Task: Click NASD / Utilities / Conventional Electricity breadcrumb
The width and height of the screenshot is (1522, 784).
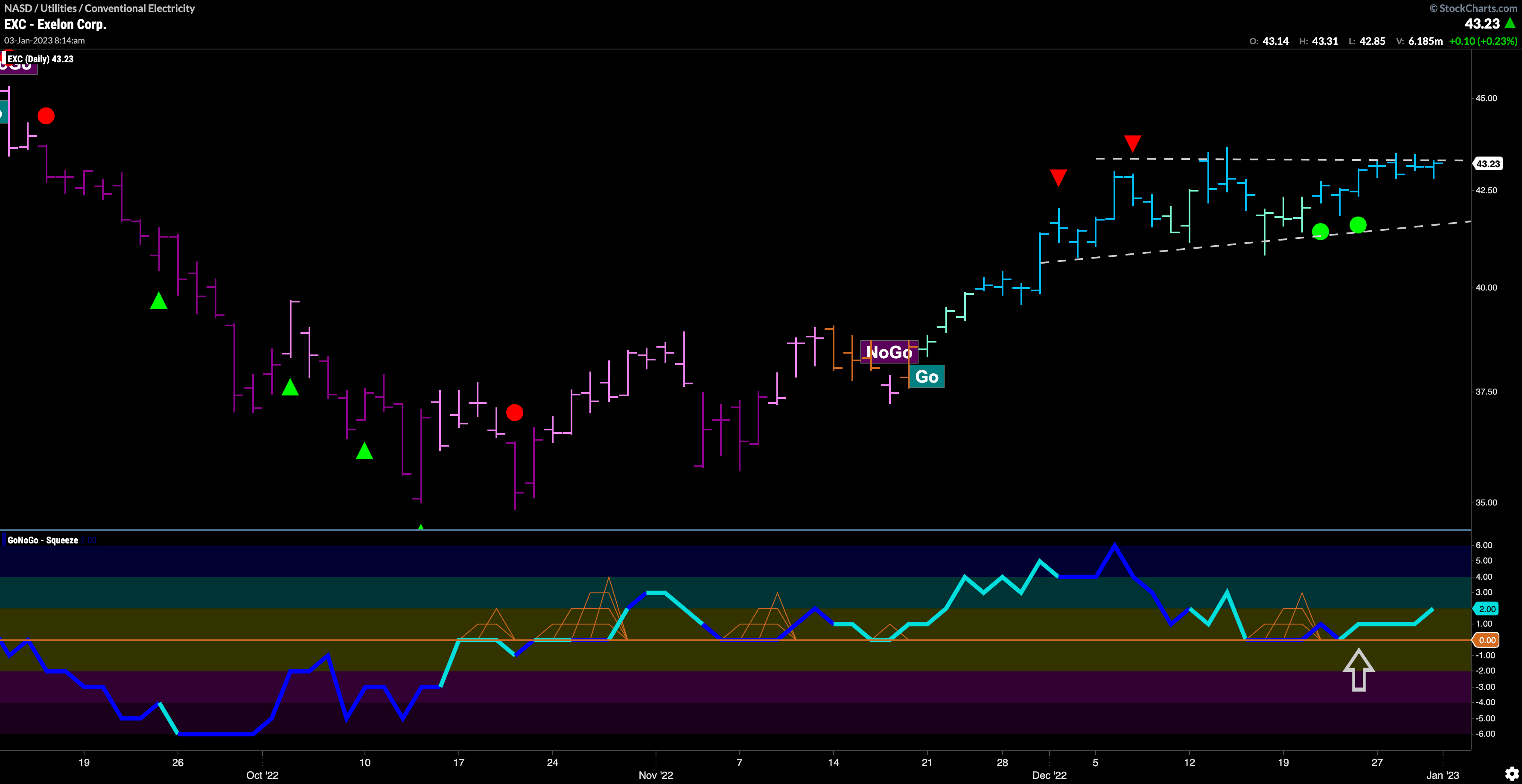Action: tap(99, 8)
